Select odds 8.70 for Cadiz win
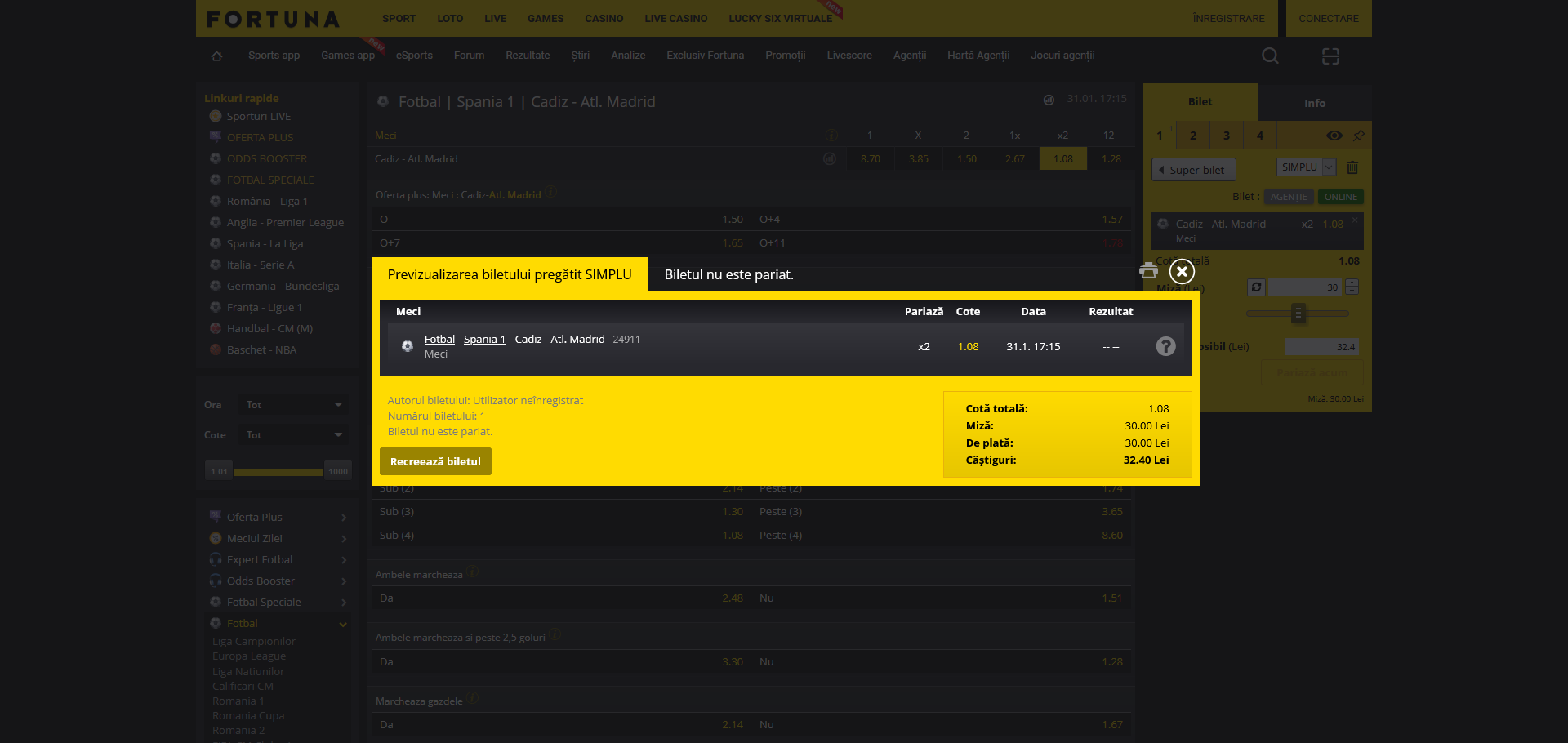 pos(871,159)
